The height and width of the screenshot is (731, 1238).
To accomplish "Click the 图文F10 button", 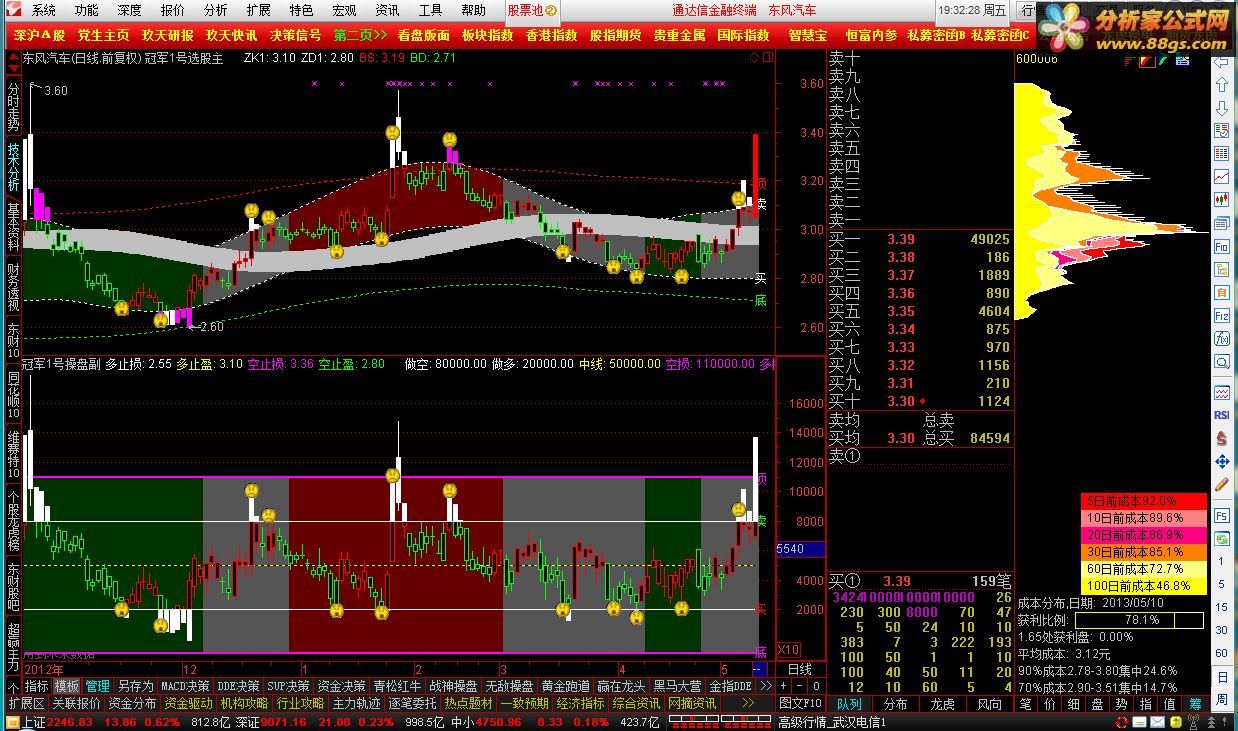I will click(801, 703).
